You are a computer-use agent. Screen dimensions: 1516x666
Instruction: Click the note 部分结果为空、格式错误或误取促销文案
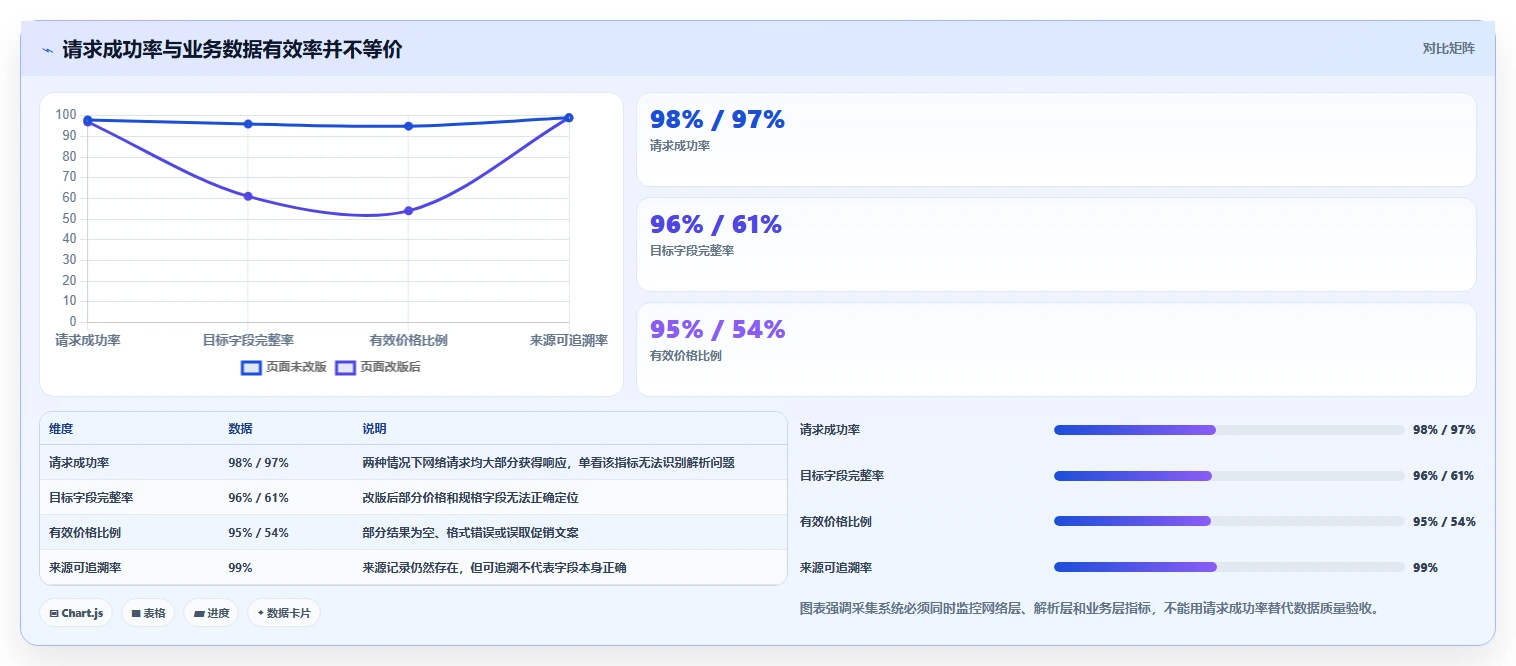coord(470,532)
